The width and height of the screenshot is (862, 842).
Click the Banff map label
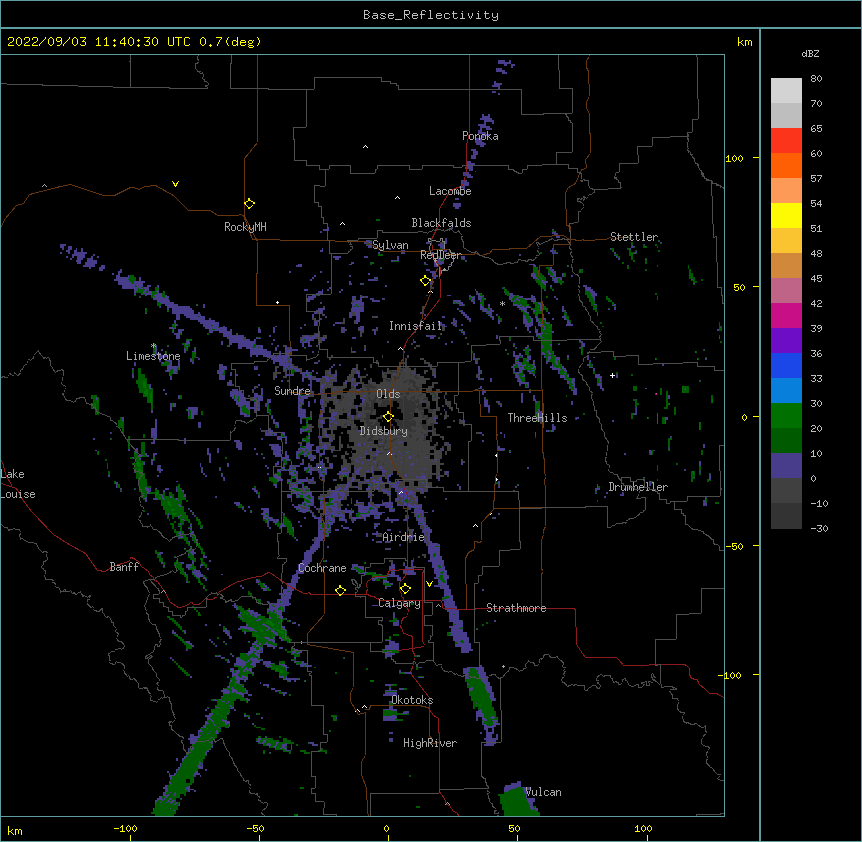click(x=124, y=567)
